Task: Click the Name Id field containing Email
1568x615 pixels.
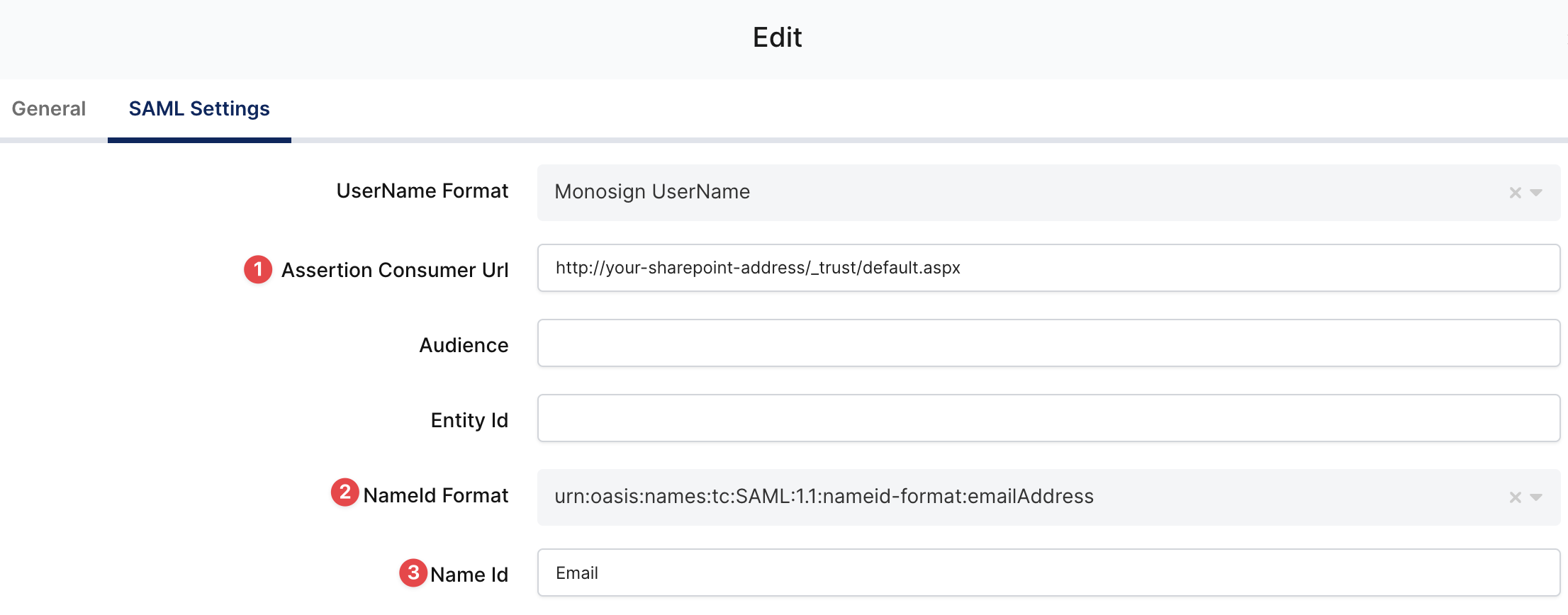Action: click(1048, 572)
